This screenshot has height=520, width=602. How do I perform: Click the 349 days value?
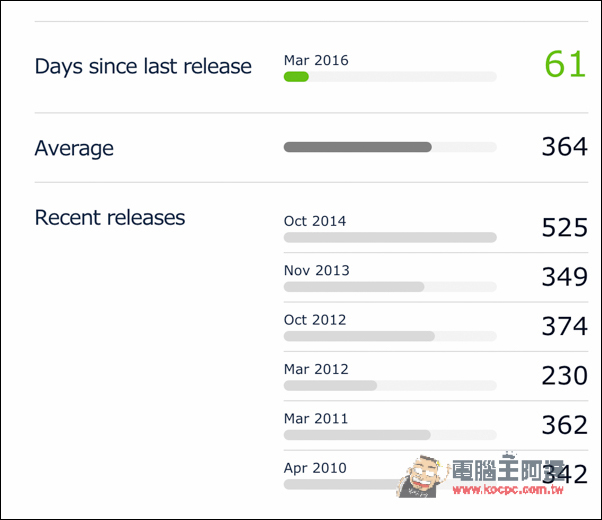click(564, 277)
